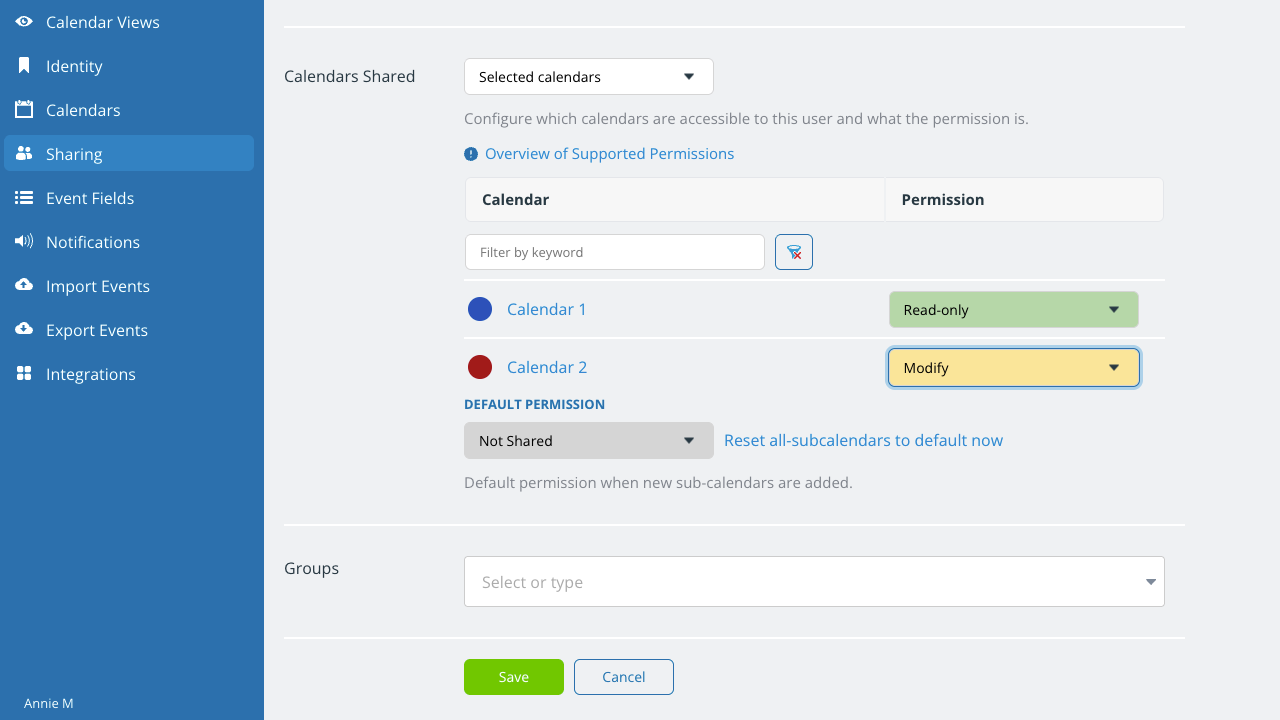The height and width of the screenshot is (720, 1280).
Task: Open the Calendars Shared dropdown
Action: 588,77
